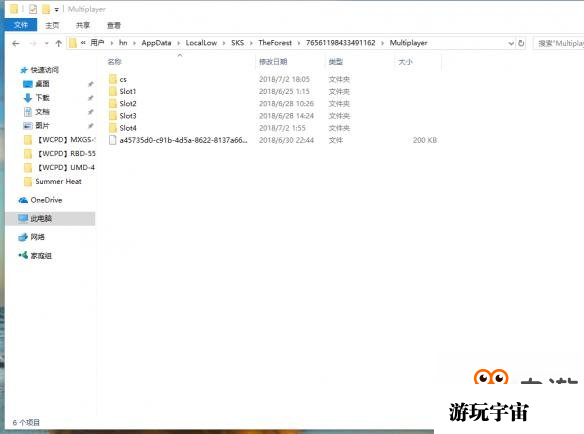Open 桌面 in the sidebar
Image resolution: width=584 pixels, height=434 pixels.
pyautogui.click(x=42, y=84)
